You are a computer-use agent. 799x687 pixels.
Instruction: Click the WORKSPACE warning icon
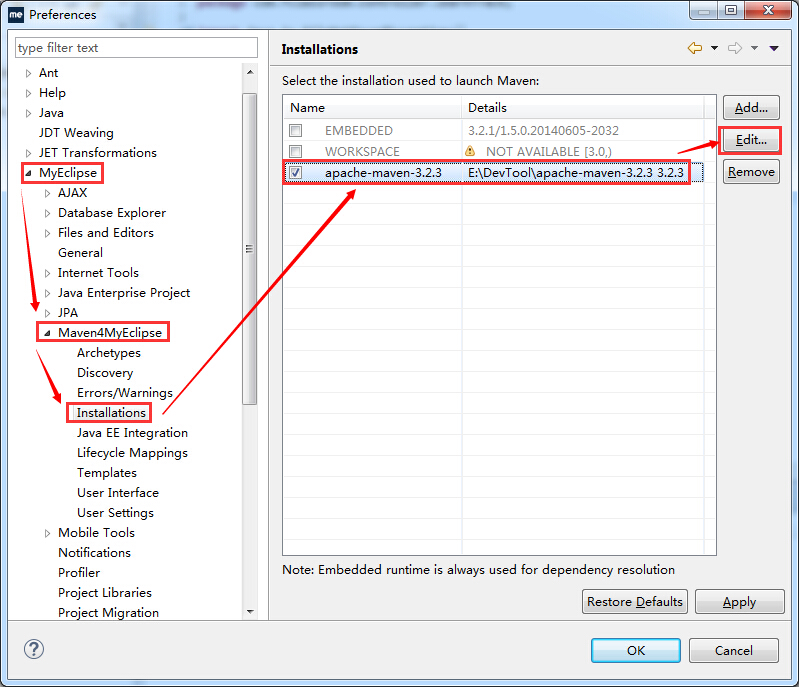tap(470, 151)
